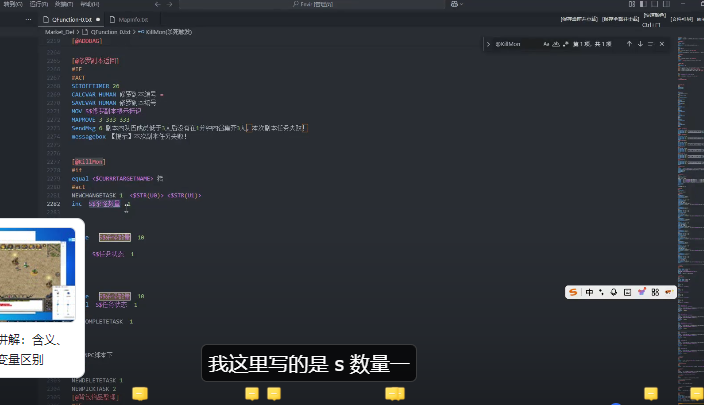Click the Sogou S logo icon

[x=573, y=292]
